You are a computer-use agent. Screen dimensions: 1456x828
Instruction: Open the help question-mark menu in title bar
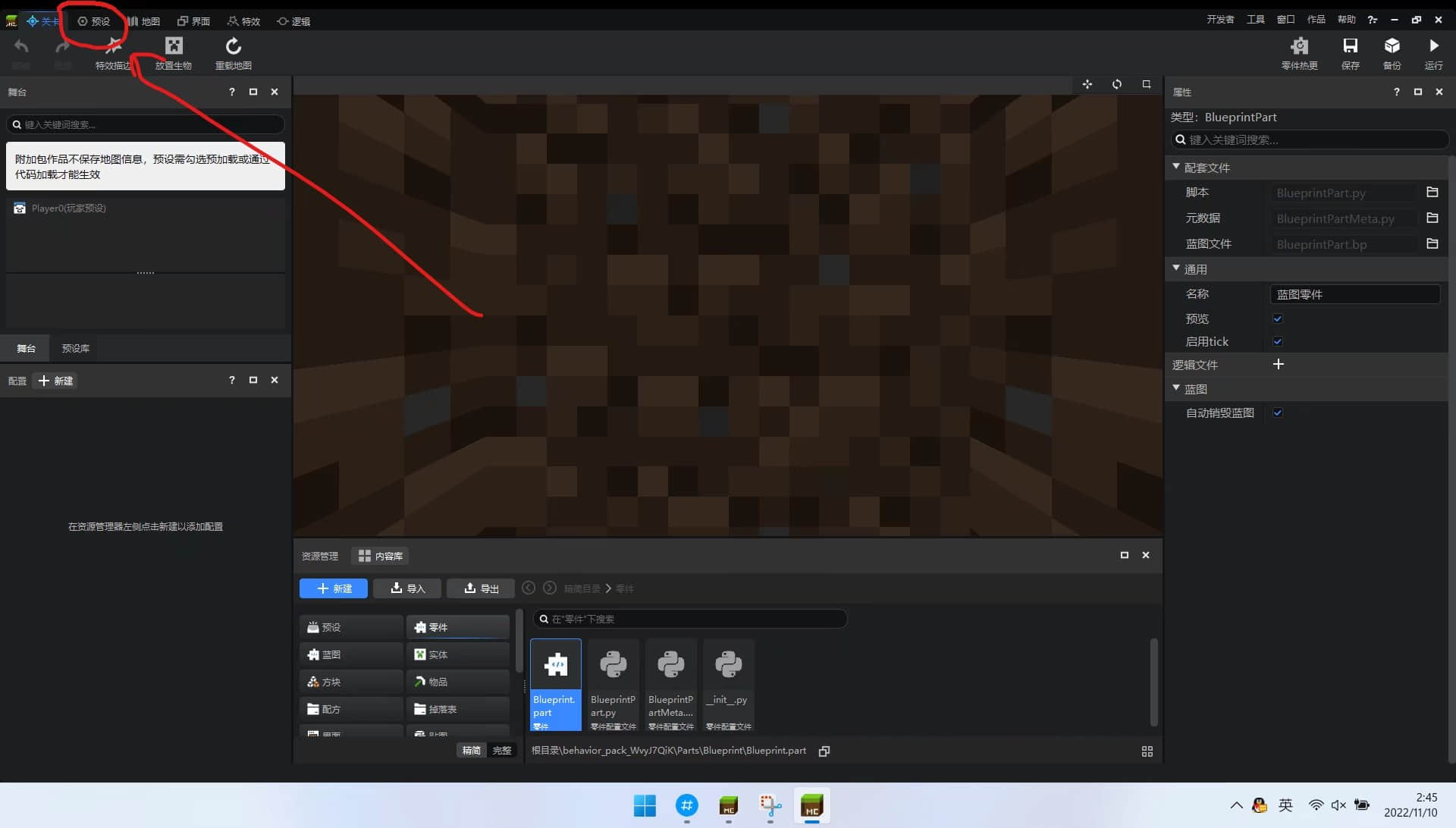click(x=1373, y=20)
